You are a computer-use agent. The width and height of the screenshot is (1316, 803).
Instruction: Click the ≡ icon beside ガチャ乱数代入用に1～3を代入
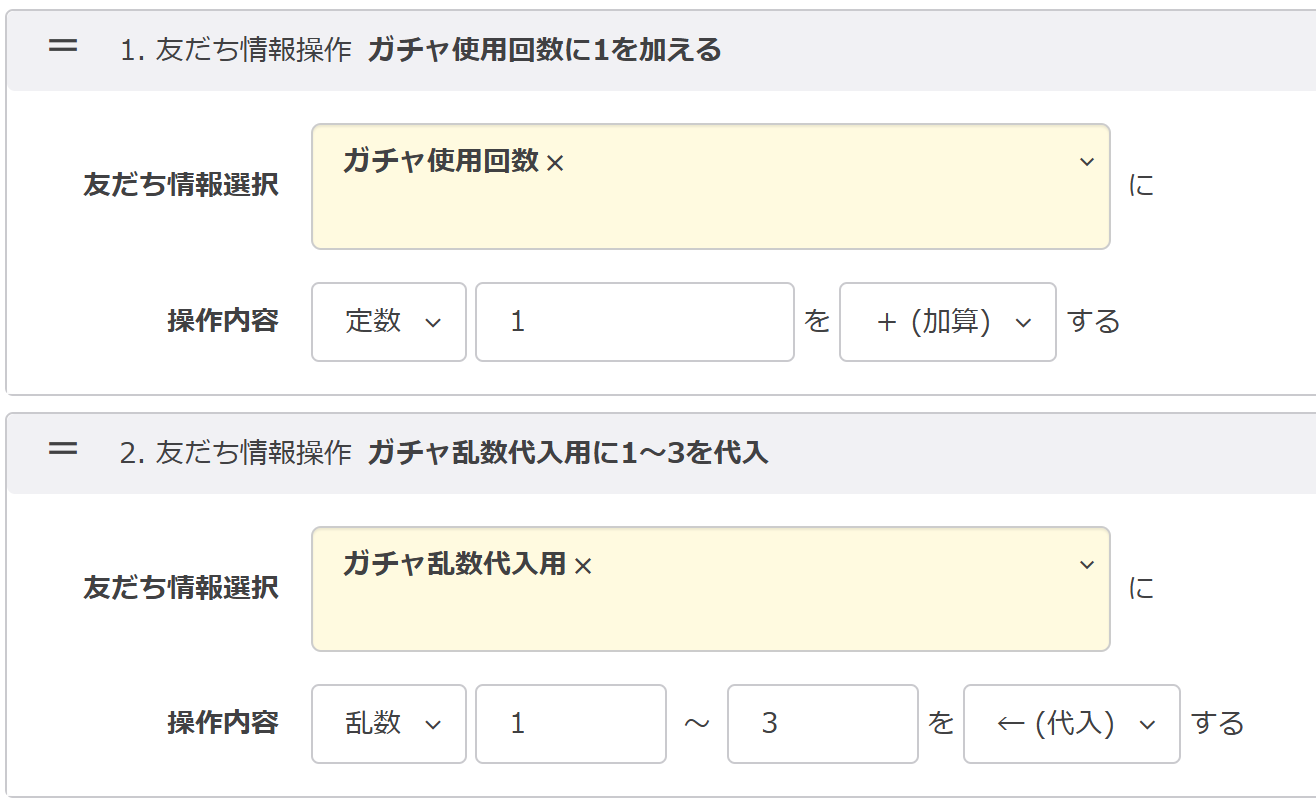[x=63, y=450]
